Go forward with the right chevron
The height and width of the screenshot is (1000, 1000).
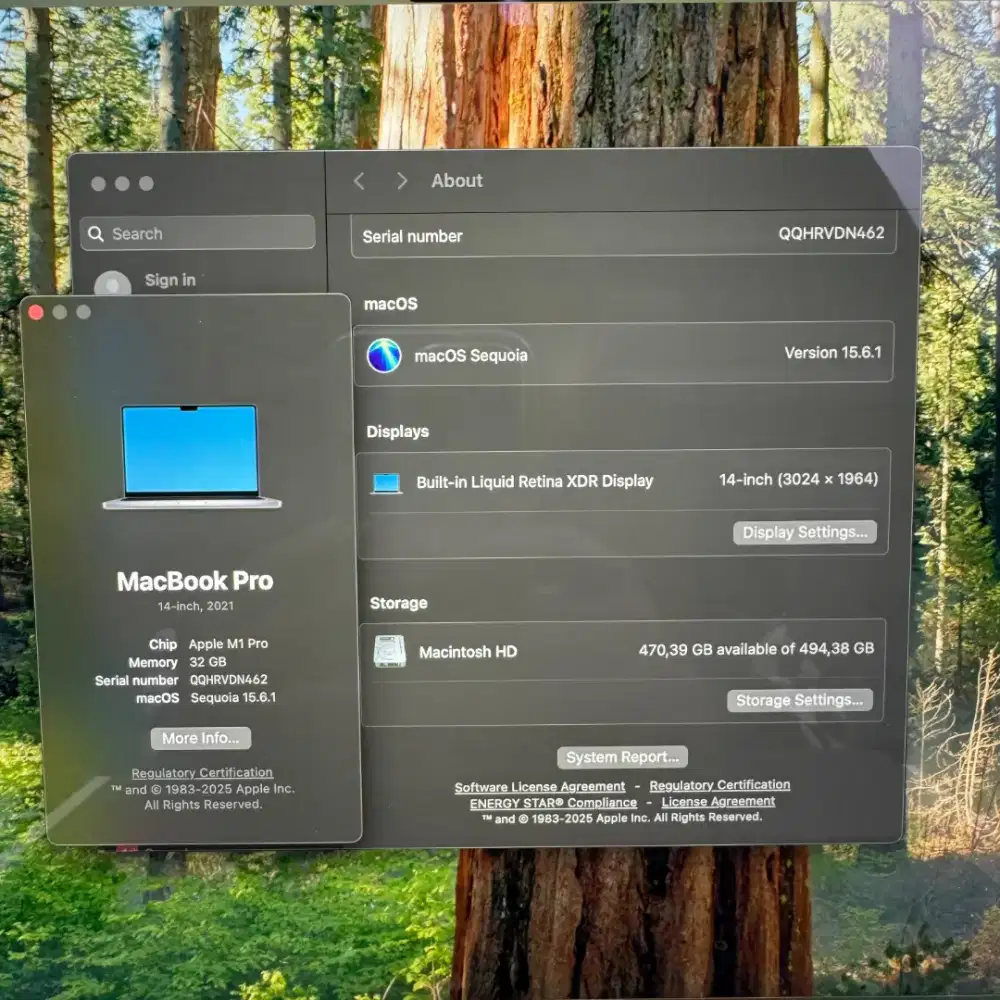point(402,181)
